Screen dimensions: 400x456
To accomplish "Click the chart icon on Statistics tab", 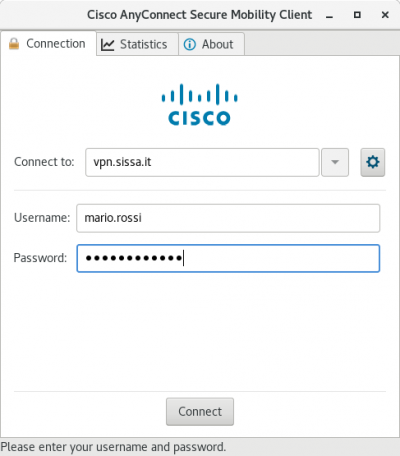I will (107, 45).
